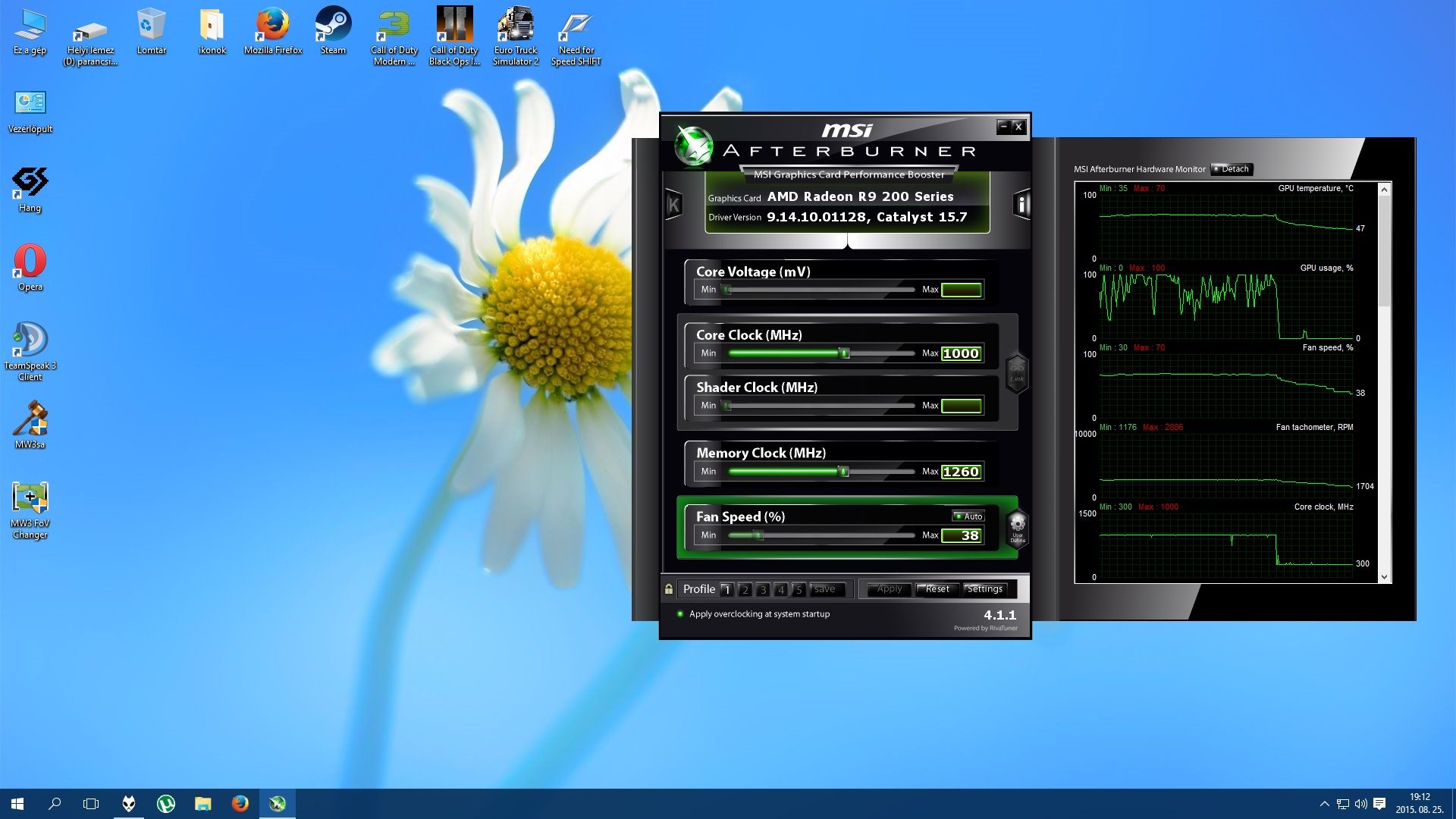Screen dimensions: 1456x819
Task: Launch Mozilla Firefox from desktop shortcut
Action: pos(272,32)
